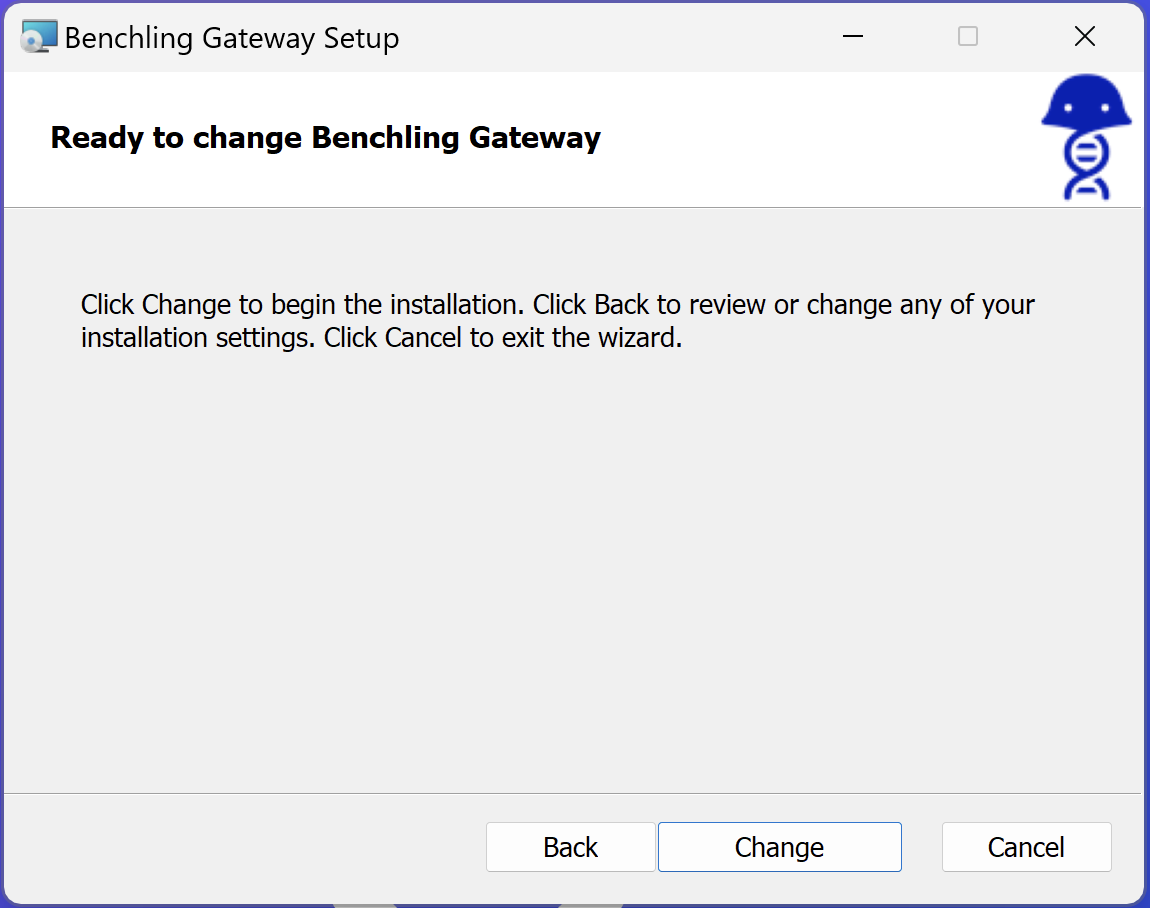The height and width of the screenshot is (908, 1150).
Task: Click the "Ready to change Benchling Gateway" heading
Action: [x=325, y=137]
